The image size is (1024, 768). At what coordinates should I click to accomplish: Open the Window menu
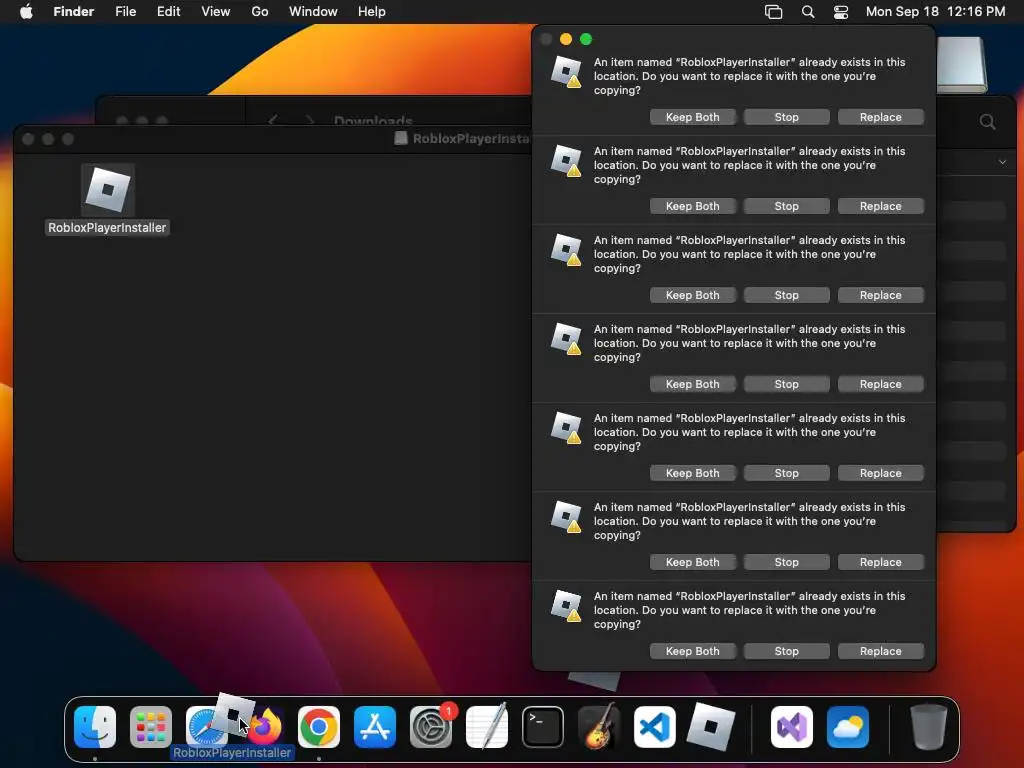pos(313,12)
